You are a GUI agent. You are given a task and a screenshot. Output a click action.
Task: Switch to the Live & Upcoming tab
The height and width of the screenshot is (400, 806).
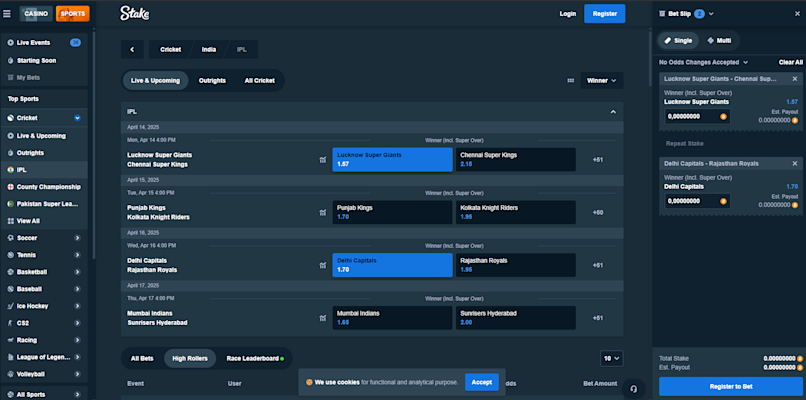point(155,81)
